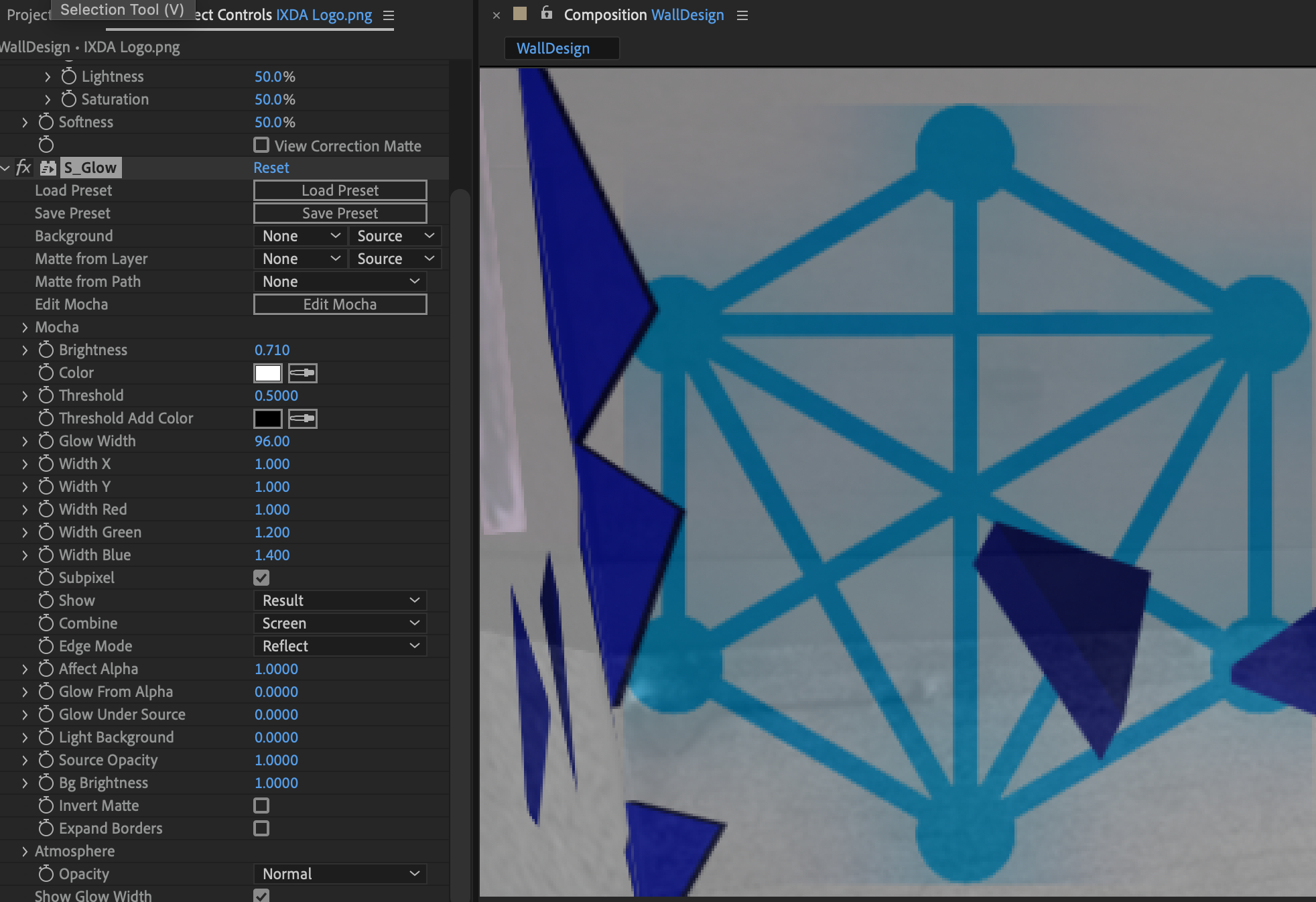1316x902 pixels.
Task: Click the lock icon on the Composition viewer
Action: (x=547, y=14)
